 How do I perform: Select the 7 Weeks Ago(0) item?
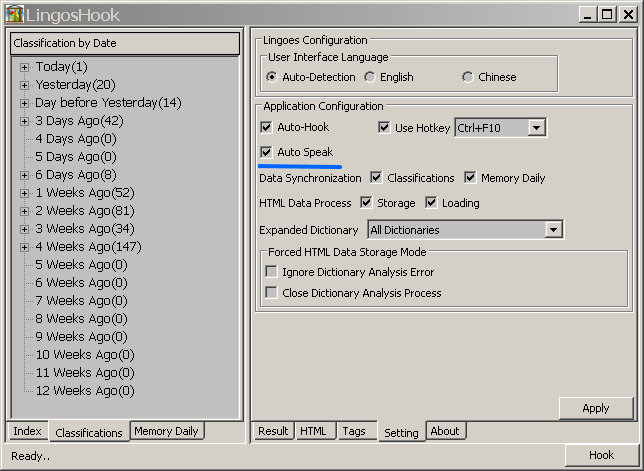tap(81, 301)
